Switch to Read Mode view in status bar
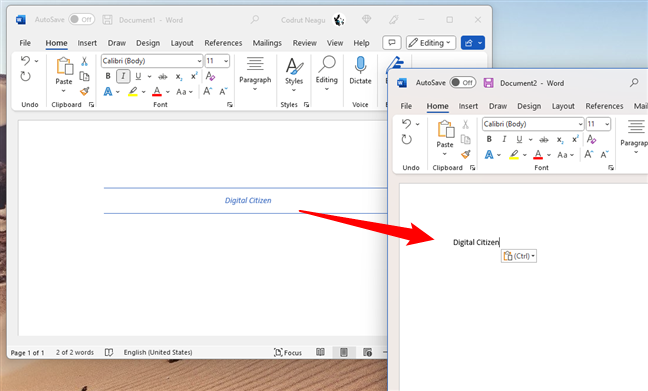The image size is (648, 391). click(x=320, y=352)
